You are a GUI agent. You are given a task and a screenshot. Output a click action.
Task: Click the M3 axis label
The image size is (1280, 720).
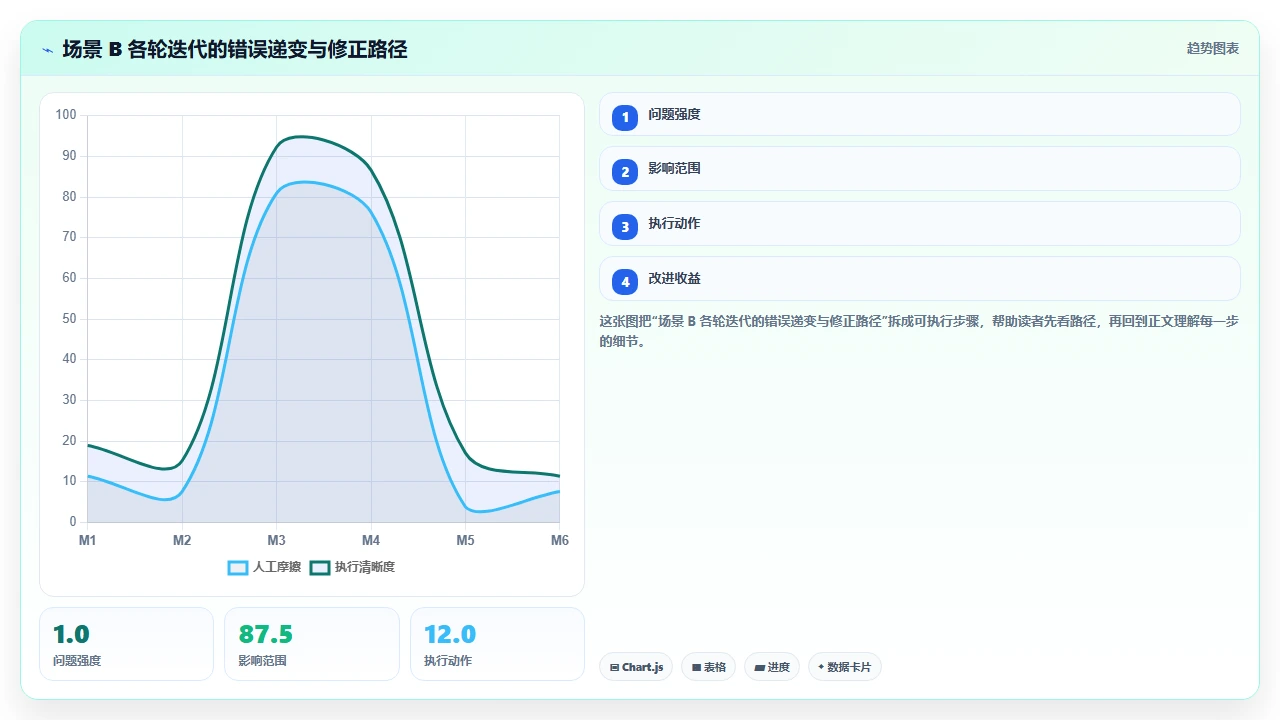[x=276, y=540]
